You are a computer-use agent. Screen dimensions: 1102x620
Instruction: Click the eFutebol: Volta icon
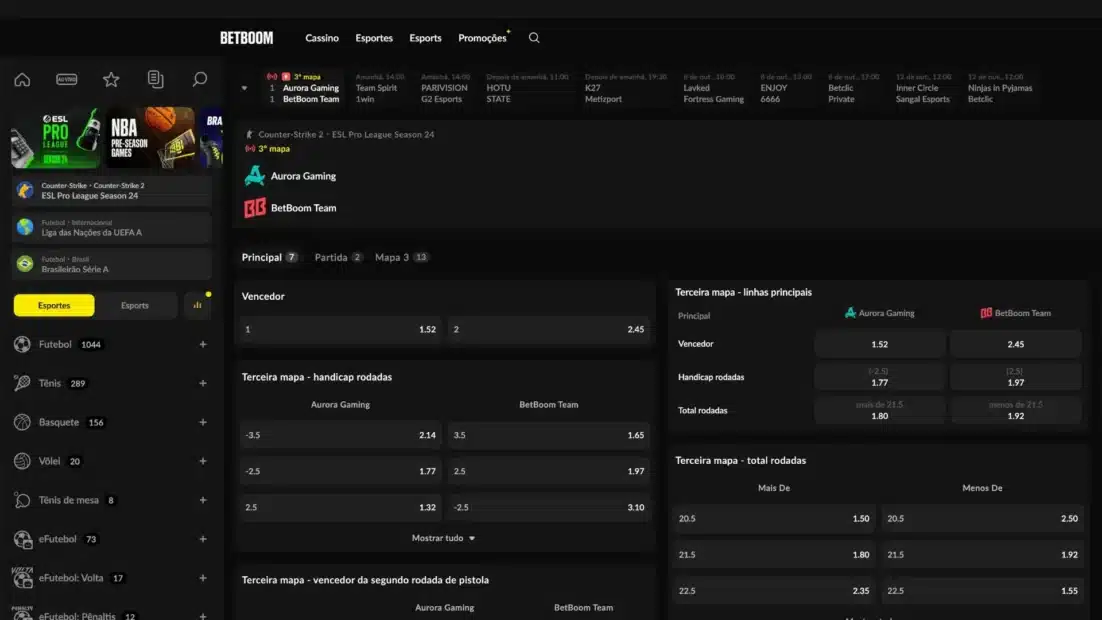click(x=22, y=578)
